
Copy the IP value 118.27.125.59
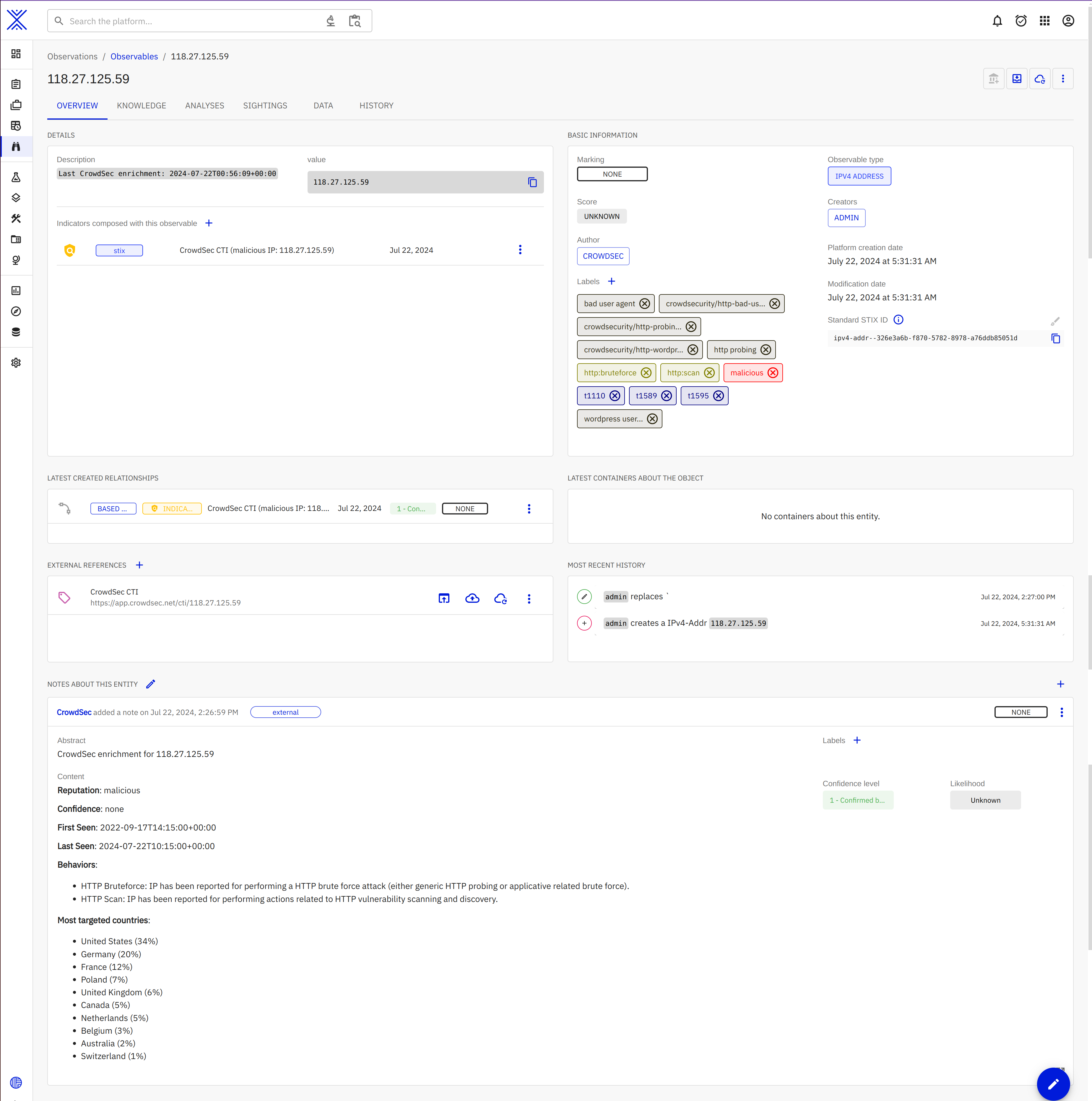[532, 182]
